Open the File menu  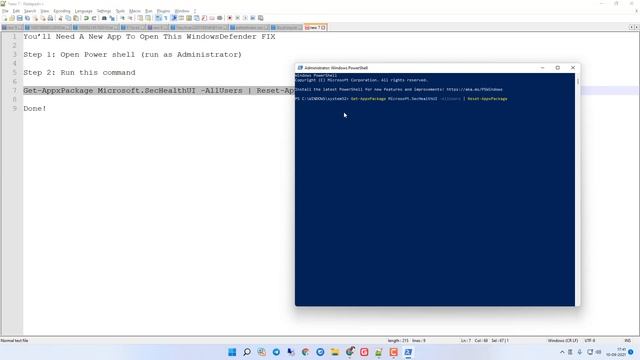(x=5, y=11)
